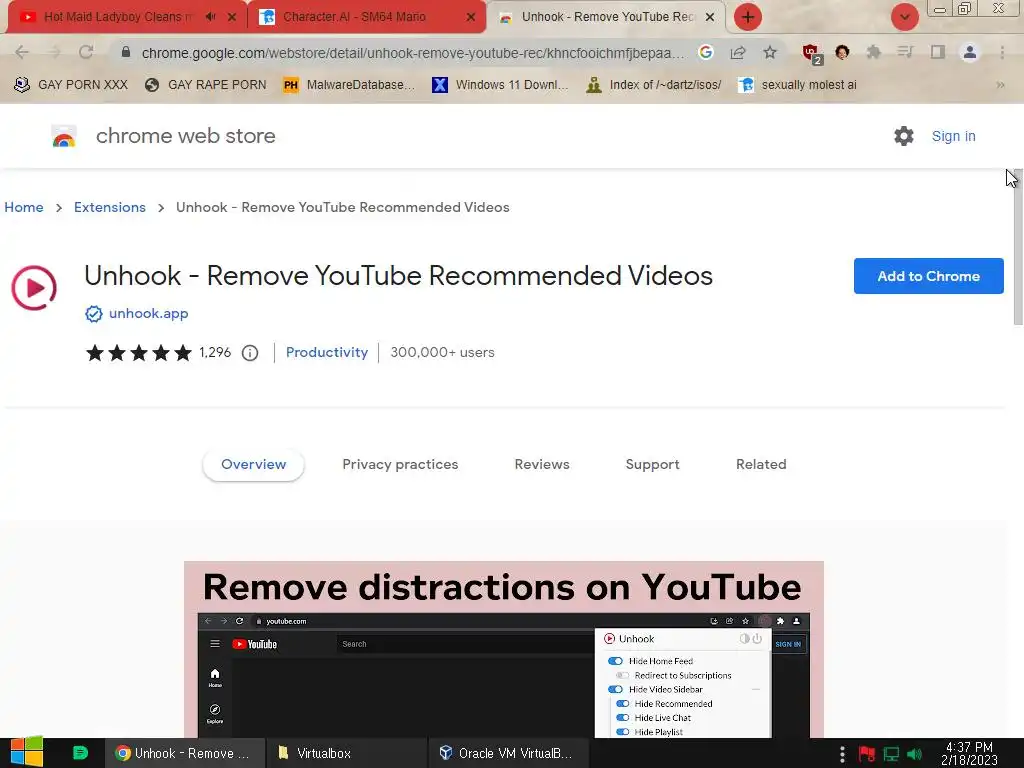This screenshot has height=768, width=1024.
Task: Open web store settings gear
Action: [904, 136]
